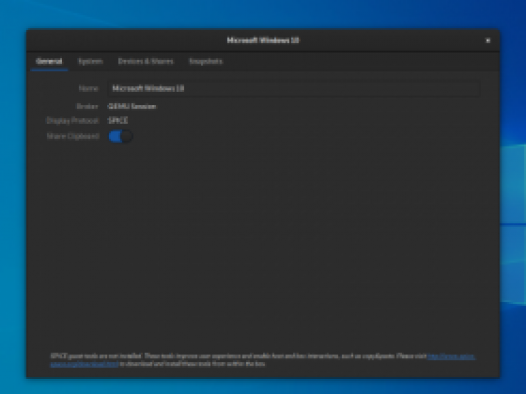Viewport: 526px width, 394px height.
Task: Open the Devices & Shares tab
Action: tap(146, 61)
